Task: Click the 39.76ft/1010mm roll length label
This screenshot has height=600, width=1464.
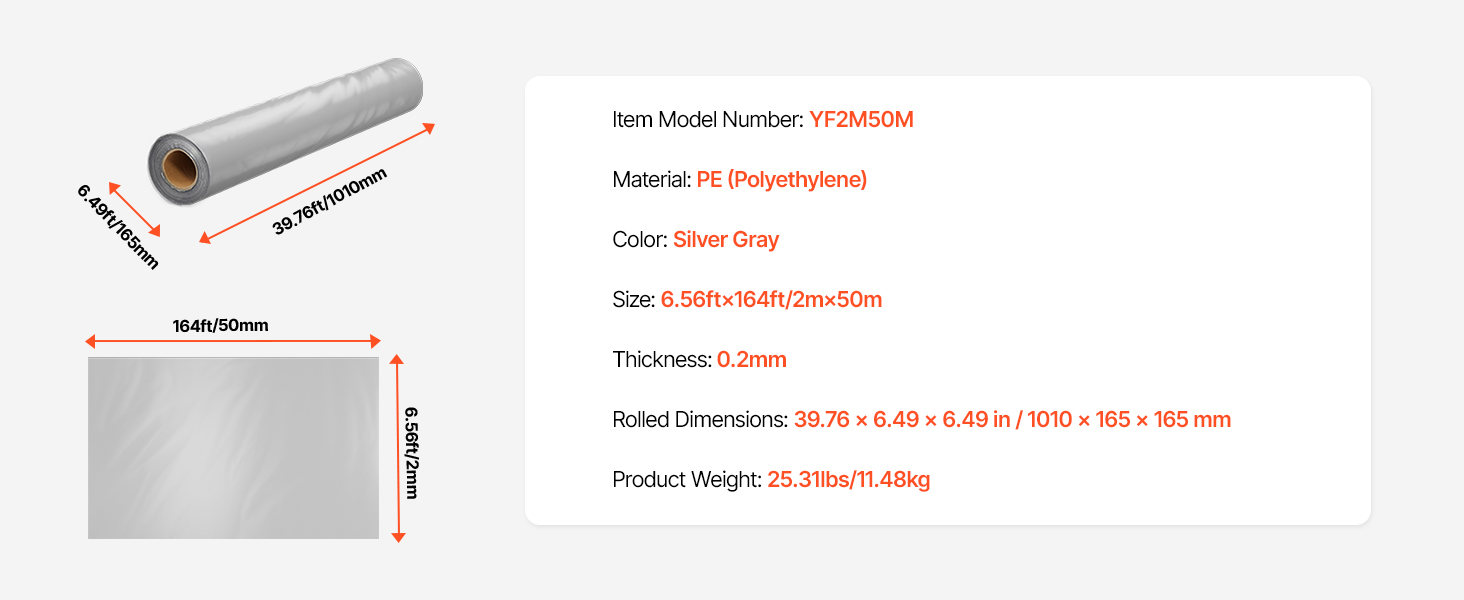Action: 329,202
